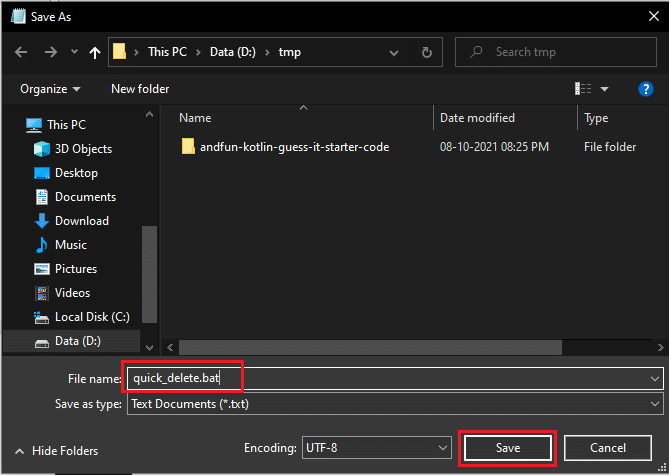The width and height of the screenshot is (671, 476).
Task: Select 3D Objects in the sidebar
Action: point(83,149)
